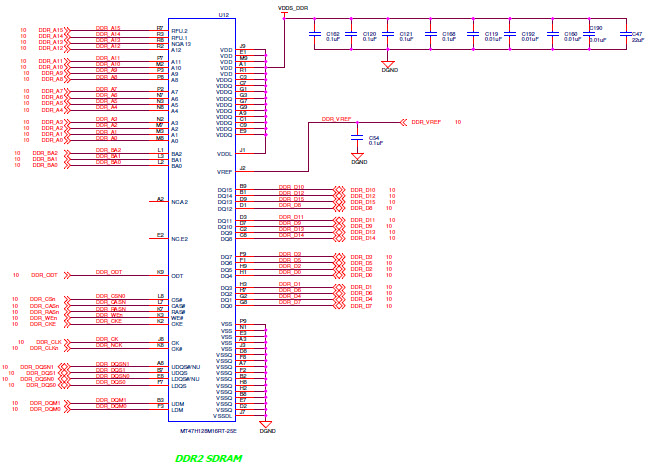Click the DDR_A14 port label
The height and width of the screenshot is (464, 650).
[51, 36]
